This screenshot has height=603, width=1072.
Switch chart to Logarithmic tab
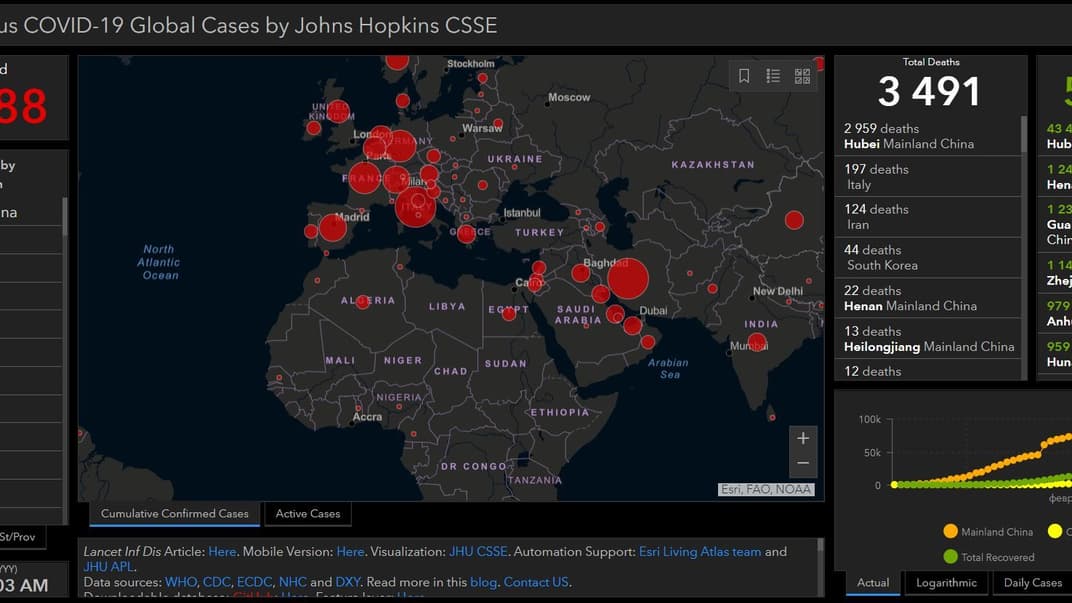click(946, 583)
